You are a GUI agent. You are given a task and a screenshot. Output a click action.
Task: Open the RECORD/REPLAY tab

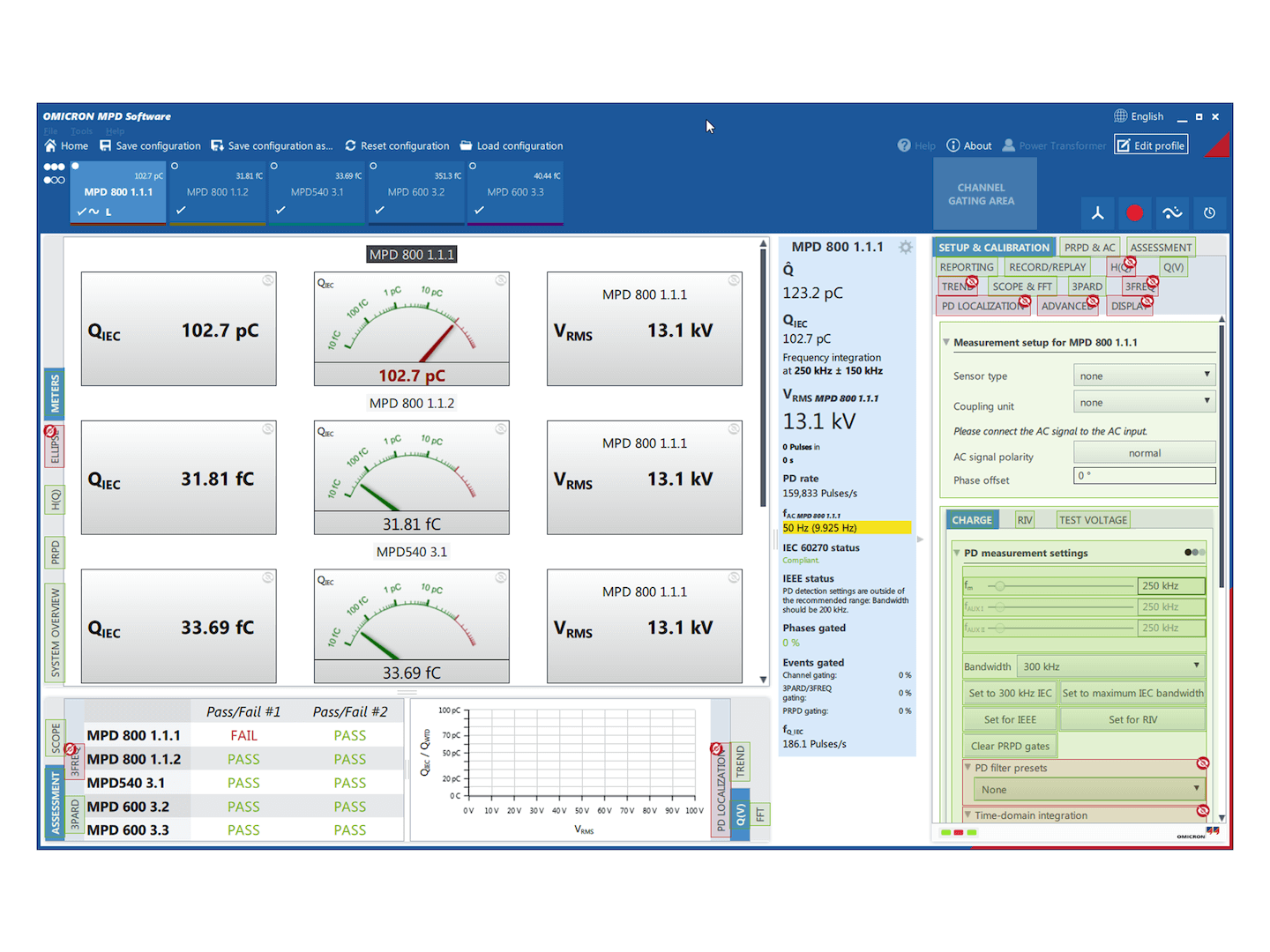[1047, 266]
